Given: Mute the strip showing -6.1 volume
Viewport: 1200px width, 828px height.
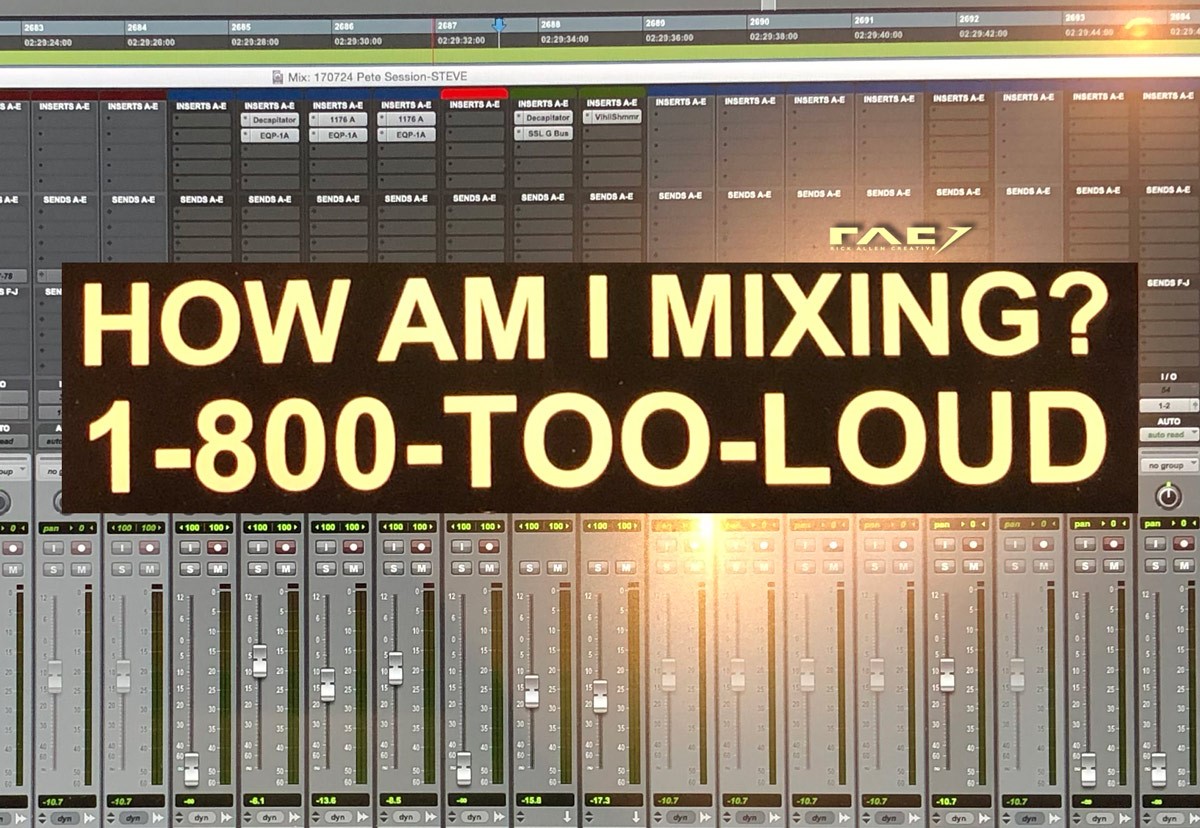Looking at the screenshot, I should 285,568.
